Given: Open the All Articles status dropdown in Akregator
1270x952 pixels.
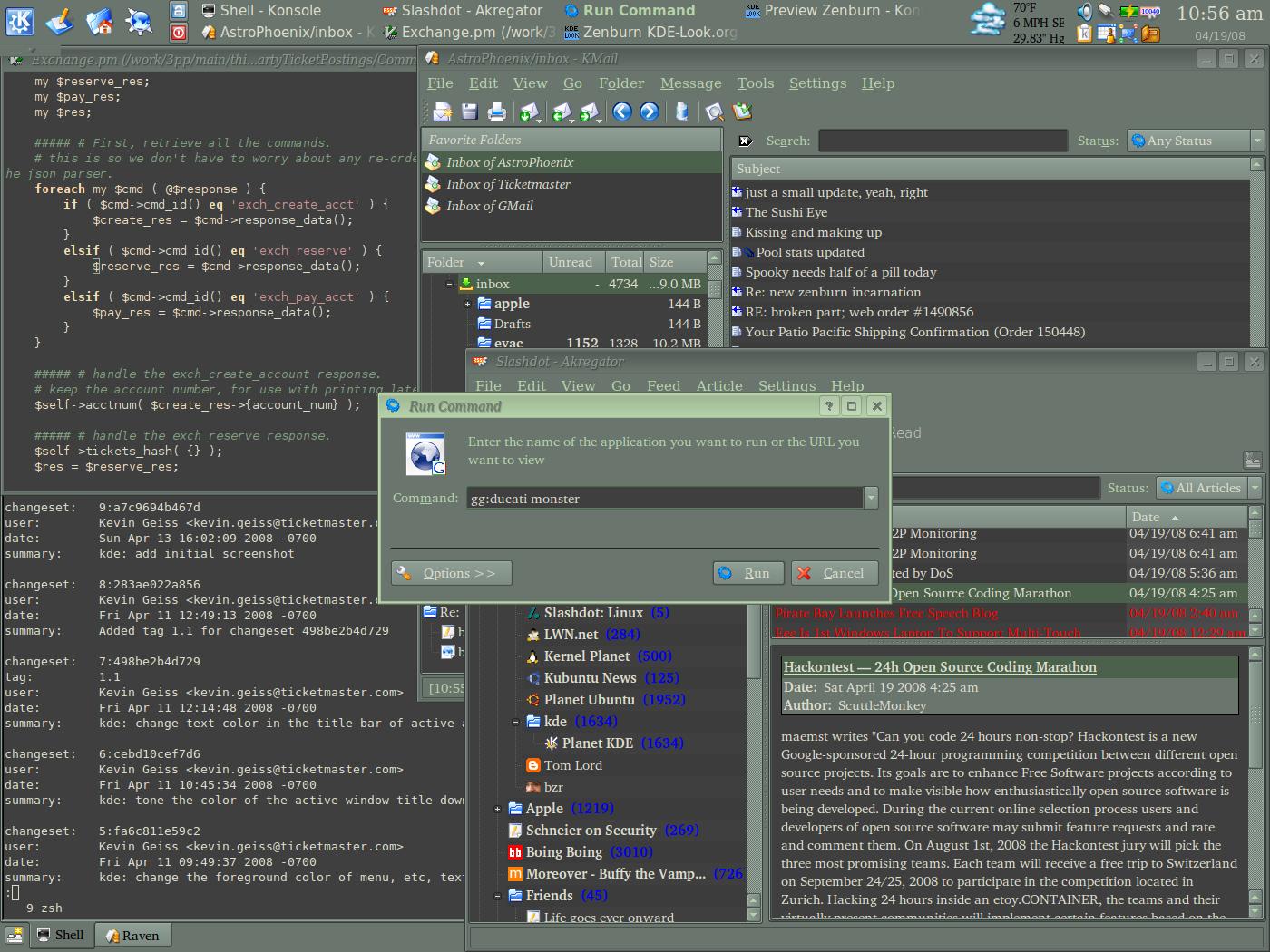Looking at the screenshot, I should (x=1209, y=488).
